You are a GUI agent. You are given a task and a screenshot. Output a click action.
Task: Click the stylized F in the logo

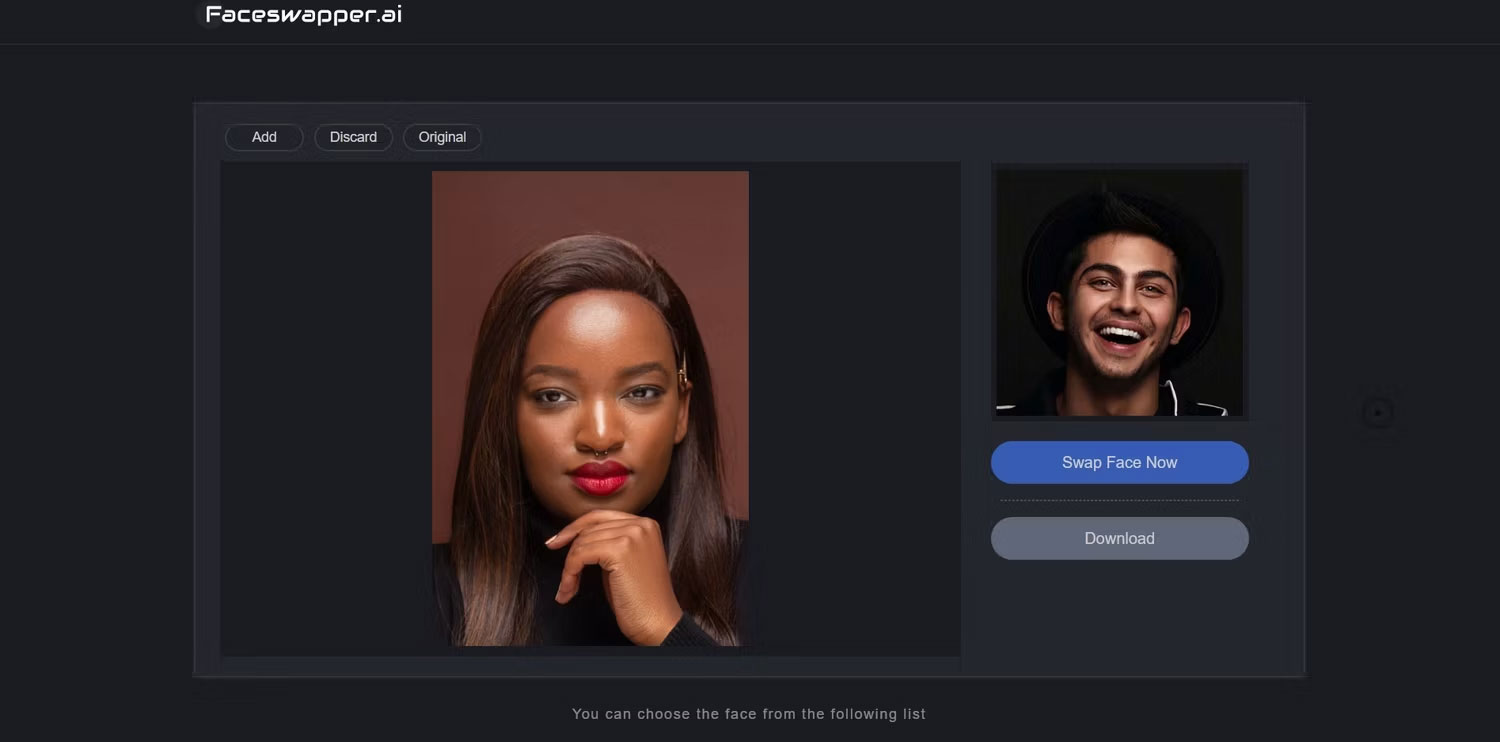[214, 15]
